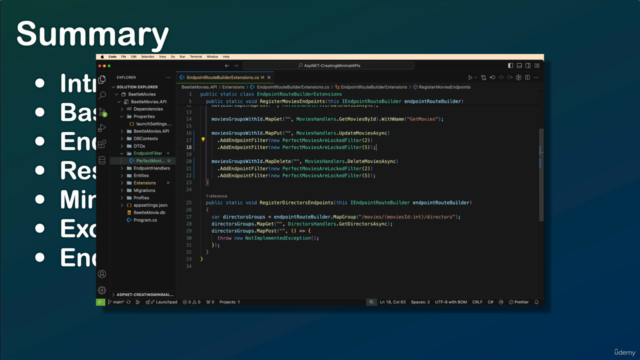This screenshot has width=640, height=360.
Task: Click the go to previous change icon
Action: 493,78
